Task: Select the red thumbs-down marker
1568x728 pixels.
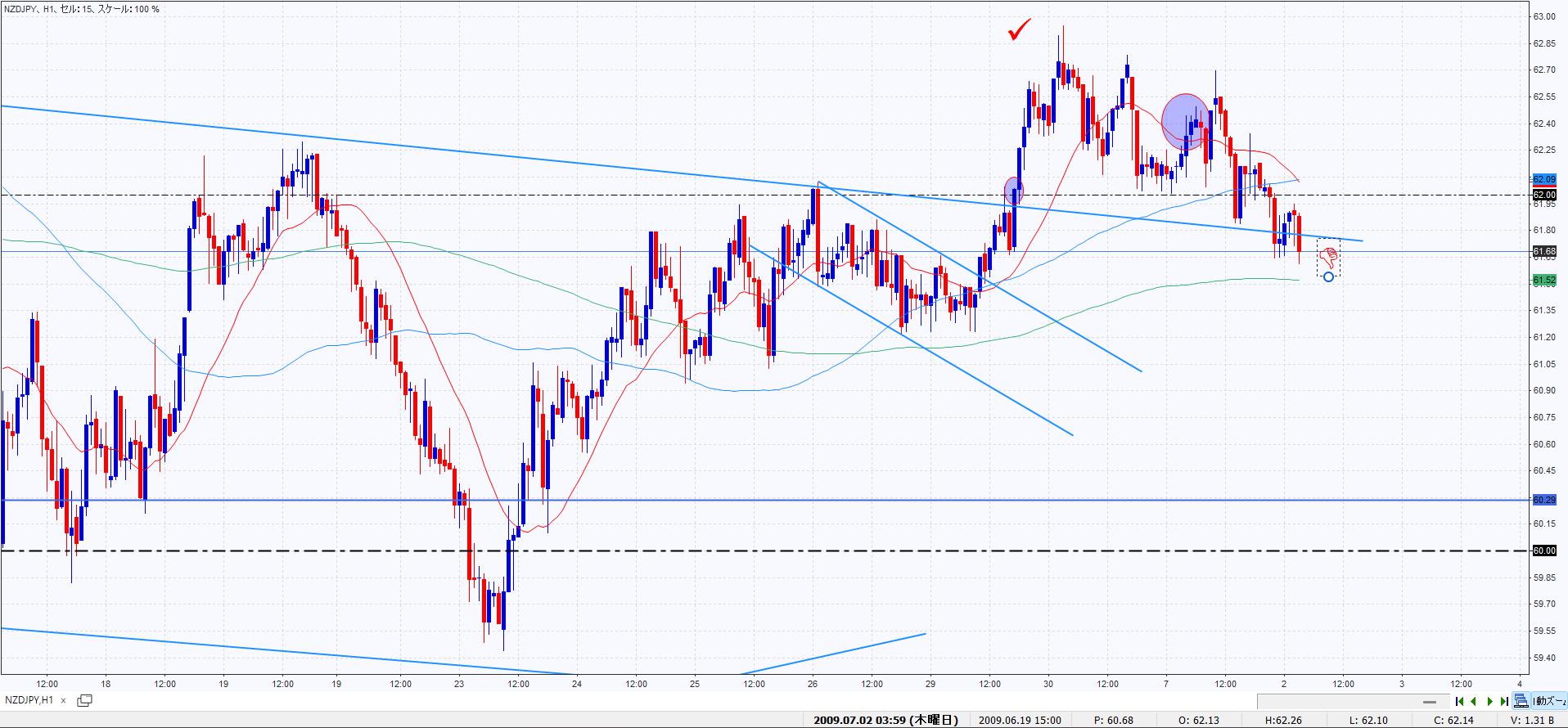Action: [x=1330, y=258]
